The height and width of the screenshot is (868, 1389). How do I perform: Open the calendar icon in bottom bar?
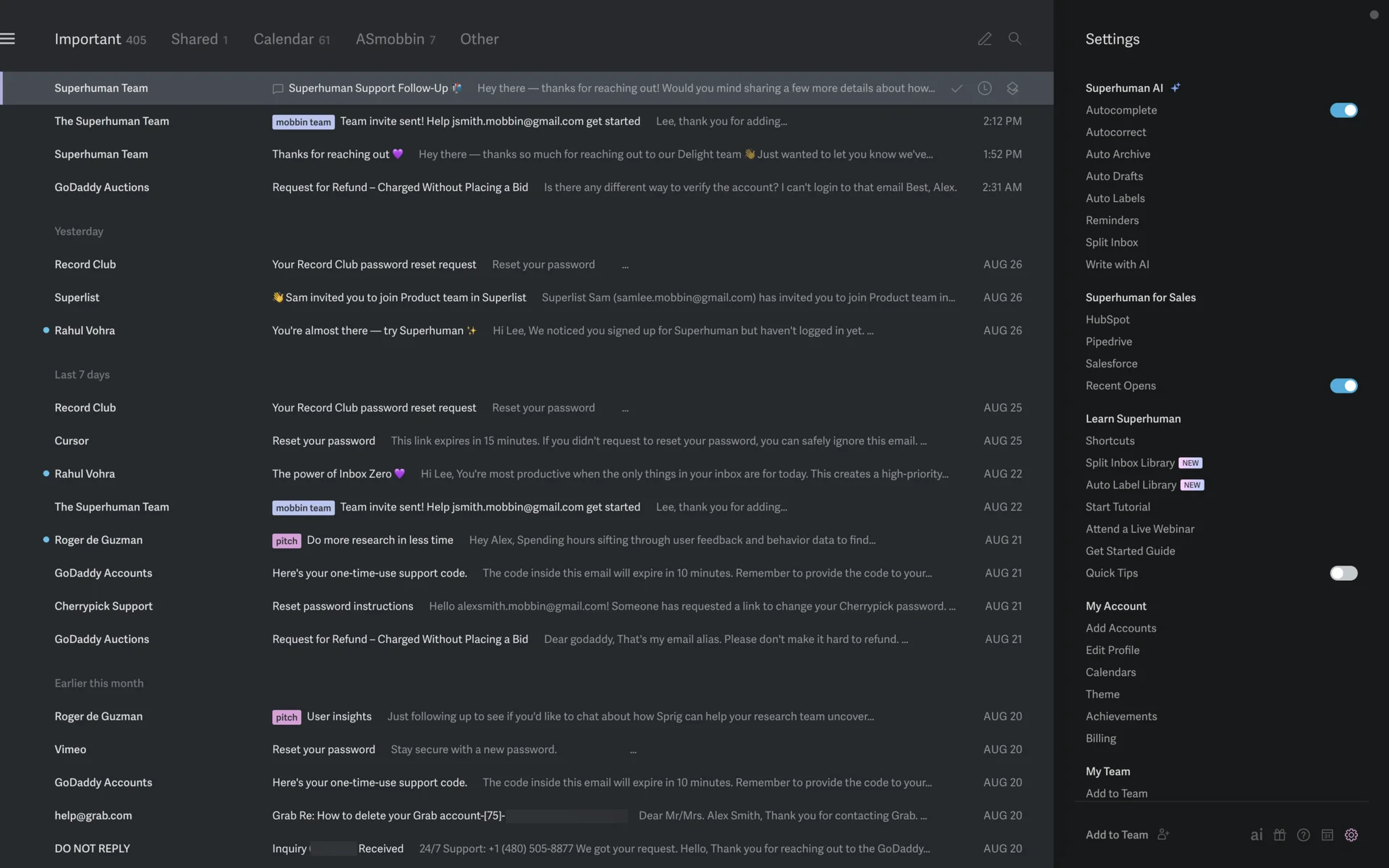point(1327,835)
